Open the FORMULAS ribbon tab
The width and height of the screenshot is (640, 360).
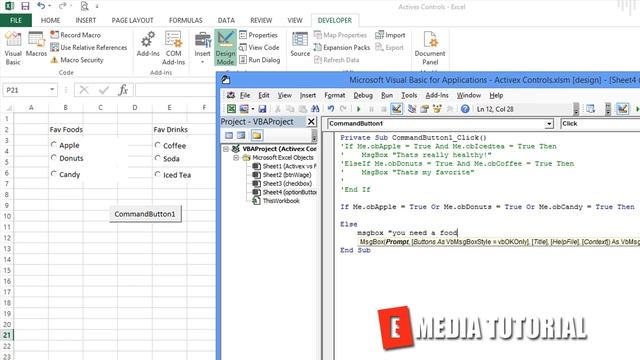186,20
